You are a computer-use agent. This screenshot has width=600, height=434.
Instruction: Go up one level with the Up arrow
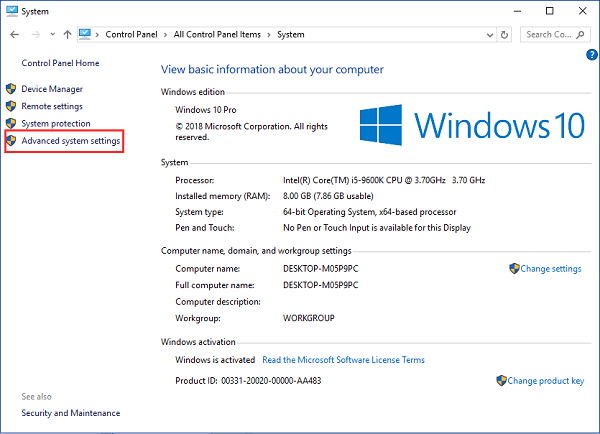coord(67,35)
